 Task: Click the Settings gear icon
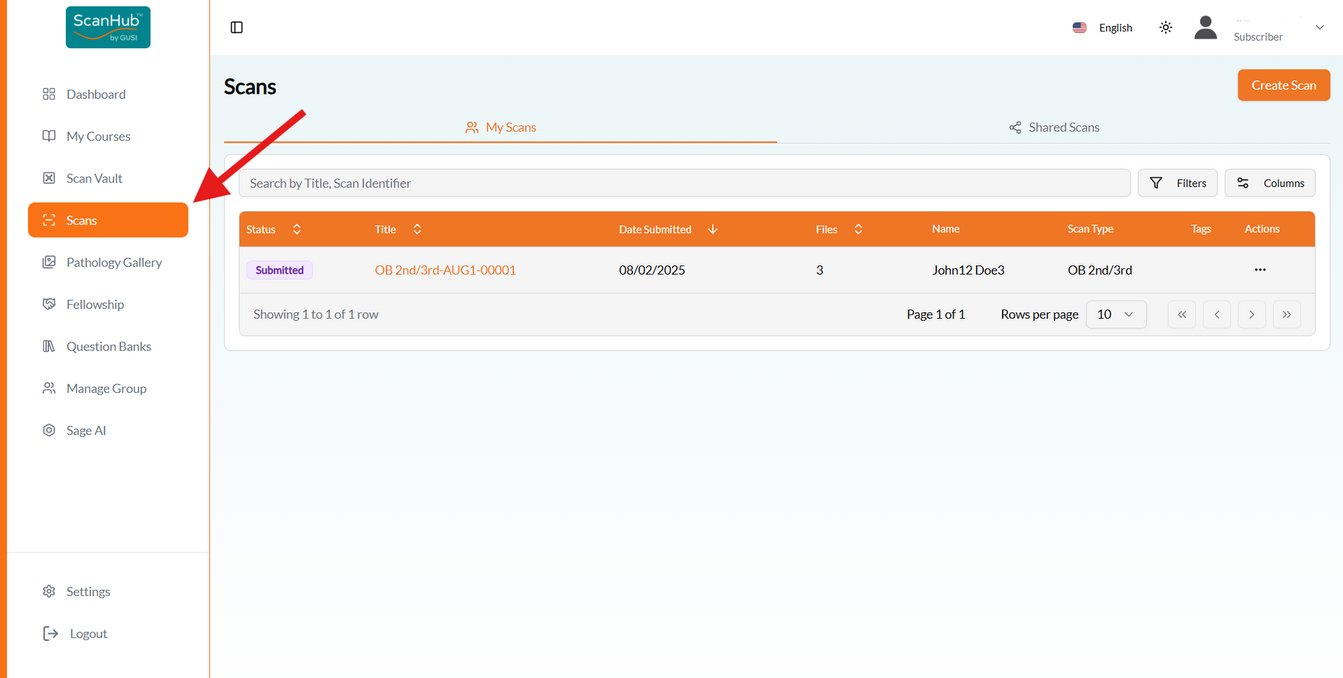[49, 591]
